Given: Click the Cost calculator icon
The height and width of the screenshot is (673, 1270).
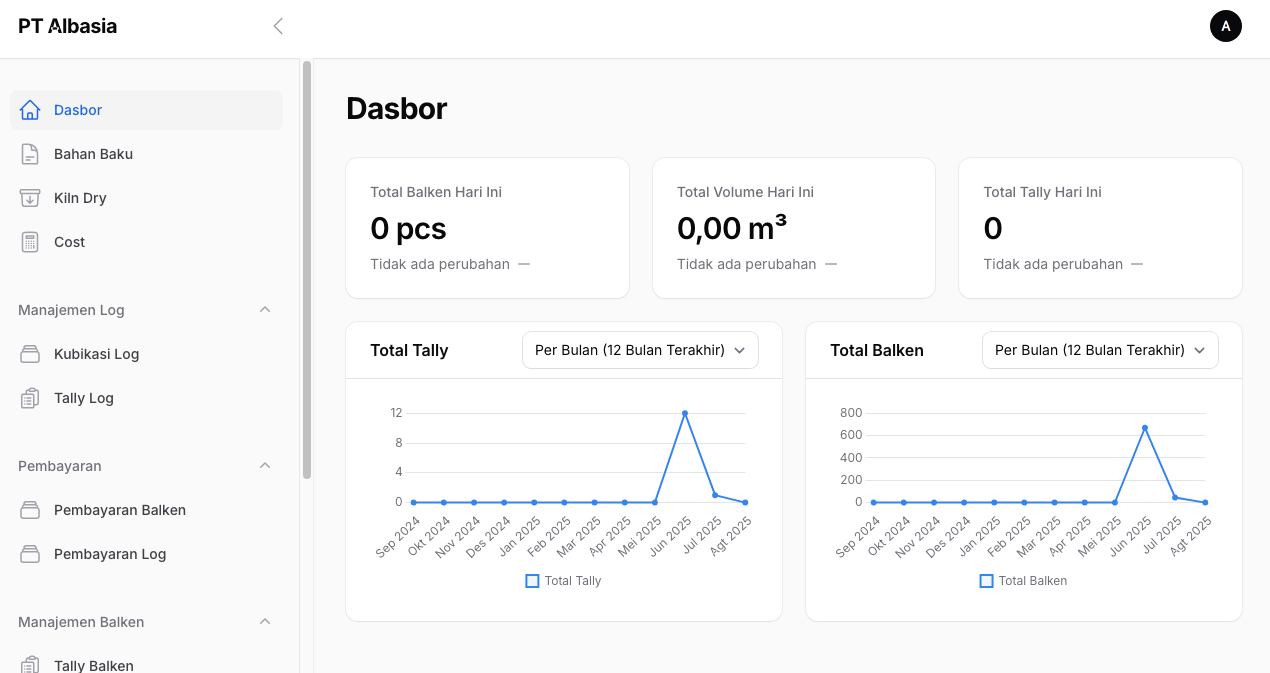Looking at the screenshot, I should (x=30, y=242).
